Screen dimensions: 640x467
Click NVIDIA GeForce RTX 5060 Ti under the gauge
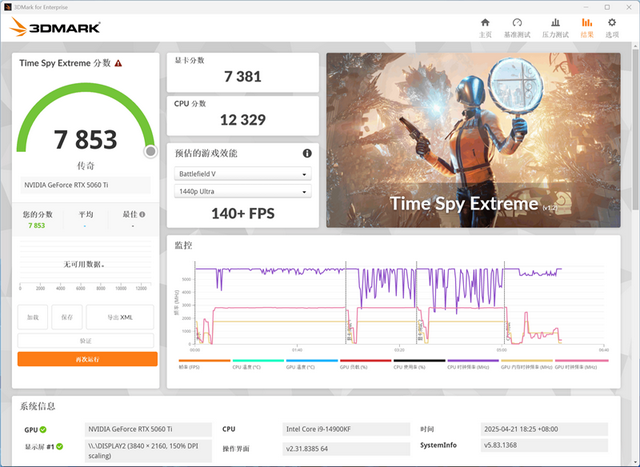[x=86, y=185]
